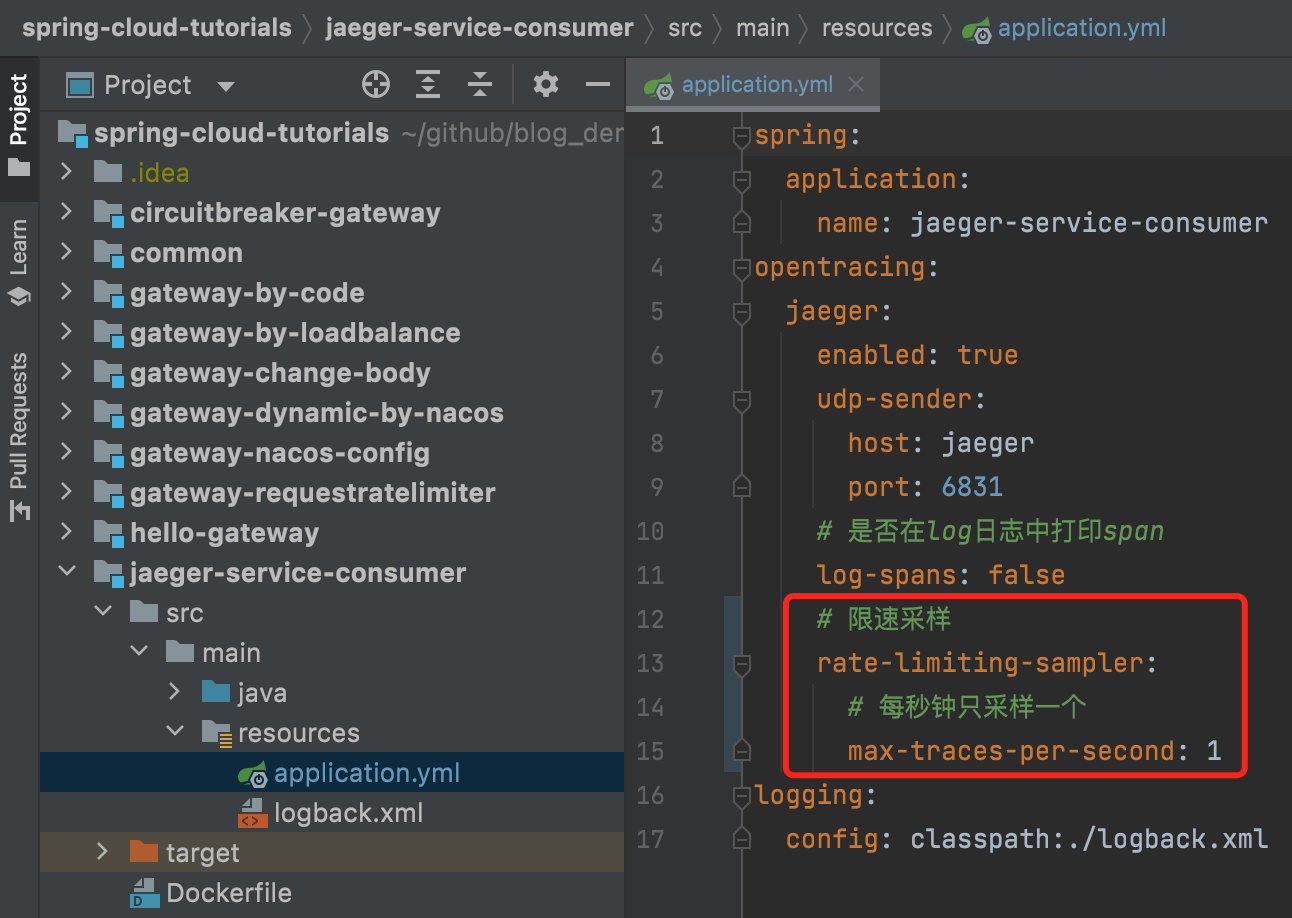Screen dimensions: 1292x918
Task: Expand the gateway-by-code module chevron
Action: tap(66, 292)
